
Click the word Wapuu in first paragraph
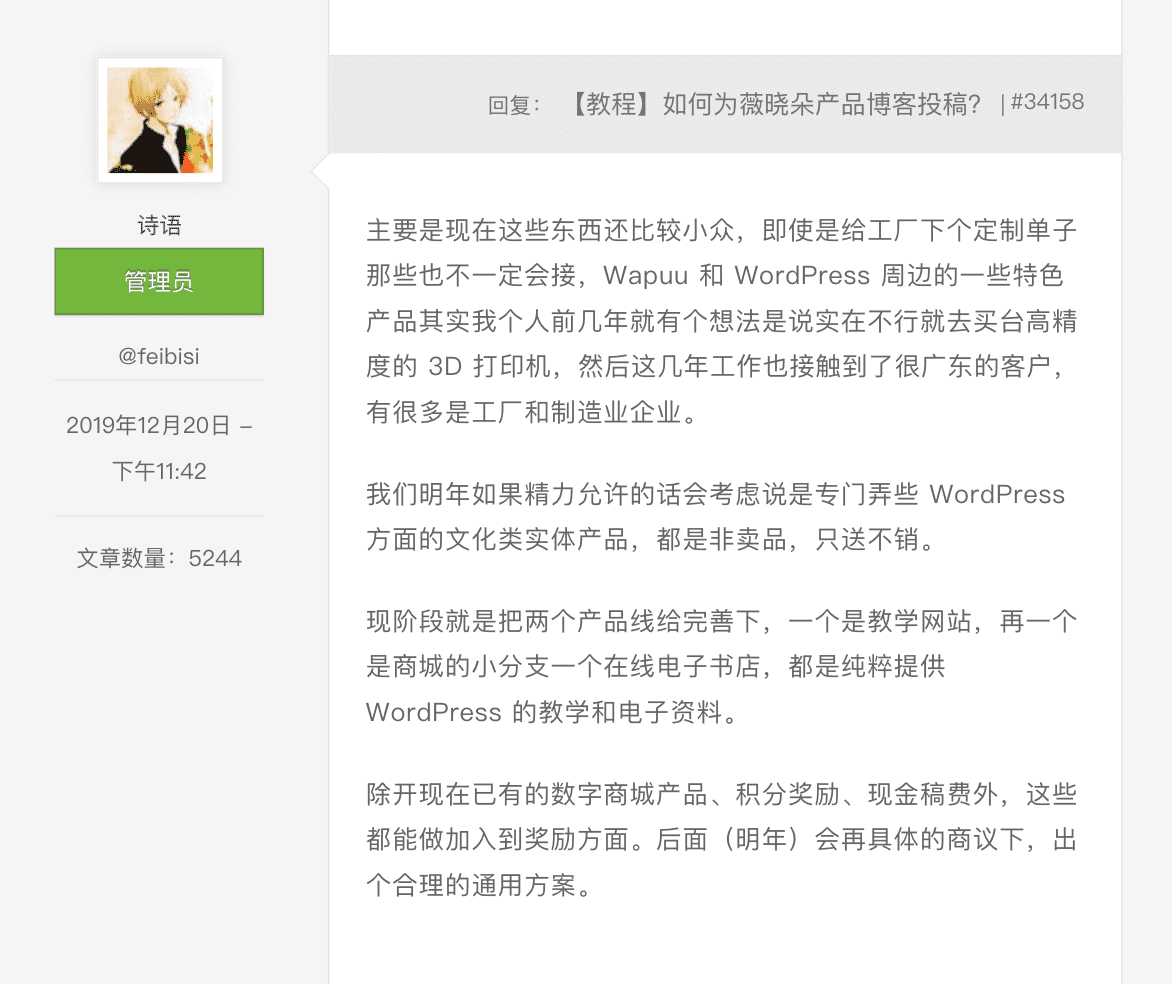tap(645, 275)
